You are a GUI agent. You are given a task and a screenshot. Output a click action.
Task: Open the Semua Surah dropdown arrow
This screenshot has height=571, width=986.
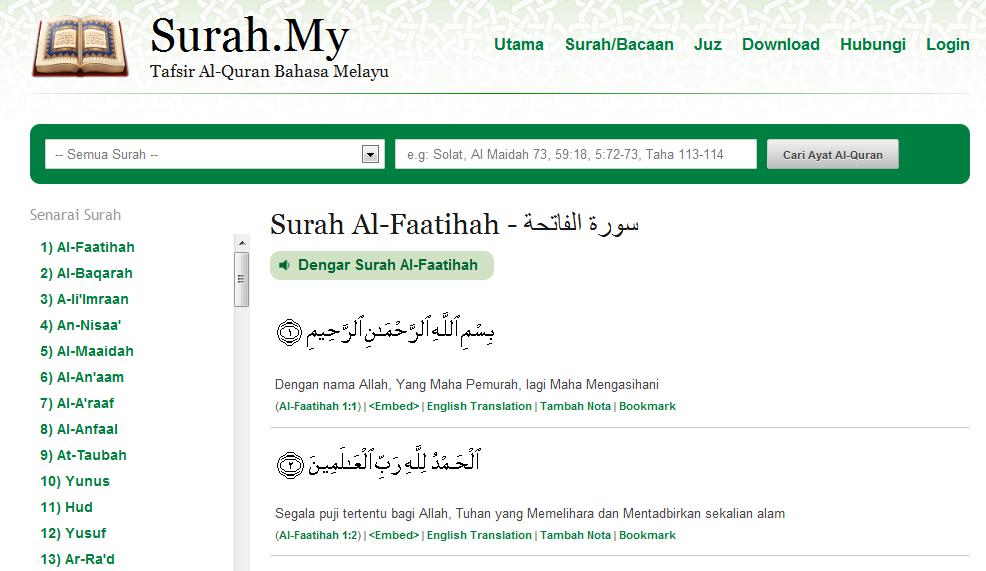pos(370,154)
